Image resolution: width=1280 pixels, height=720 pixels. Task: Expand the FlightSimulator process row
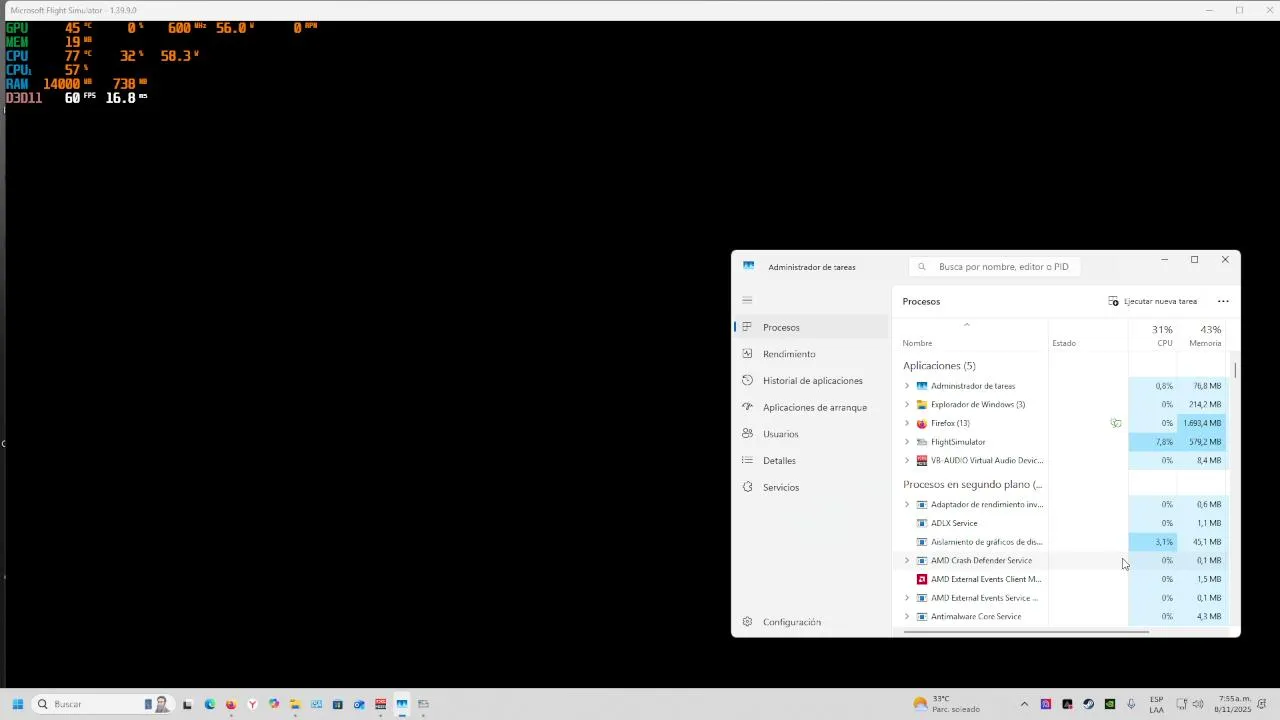(x=907, y=442)
